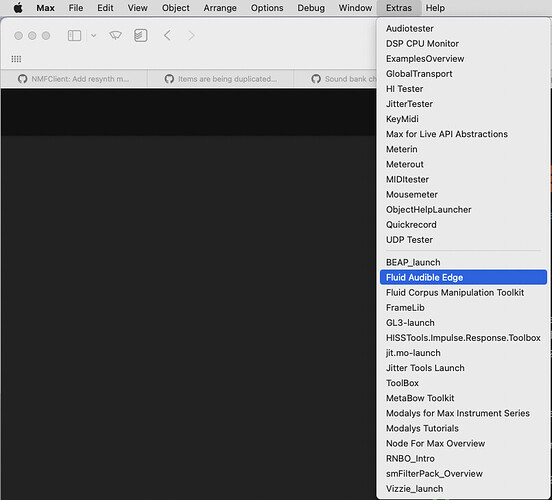552x500 pixels.
Task: Open the Help menu
Action: [435, 8]
